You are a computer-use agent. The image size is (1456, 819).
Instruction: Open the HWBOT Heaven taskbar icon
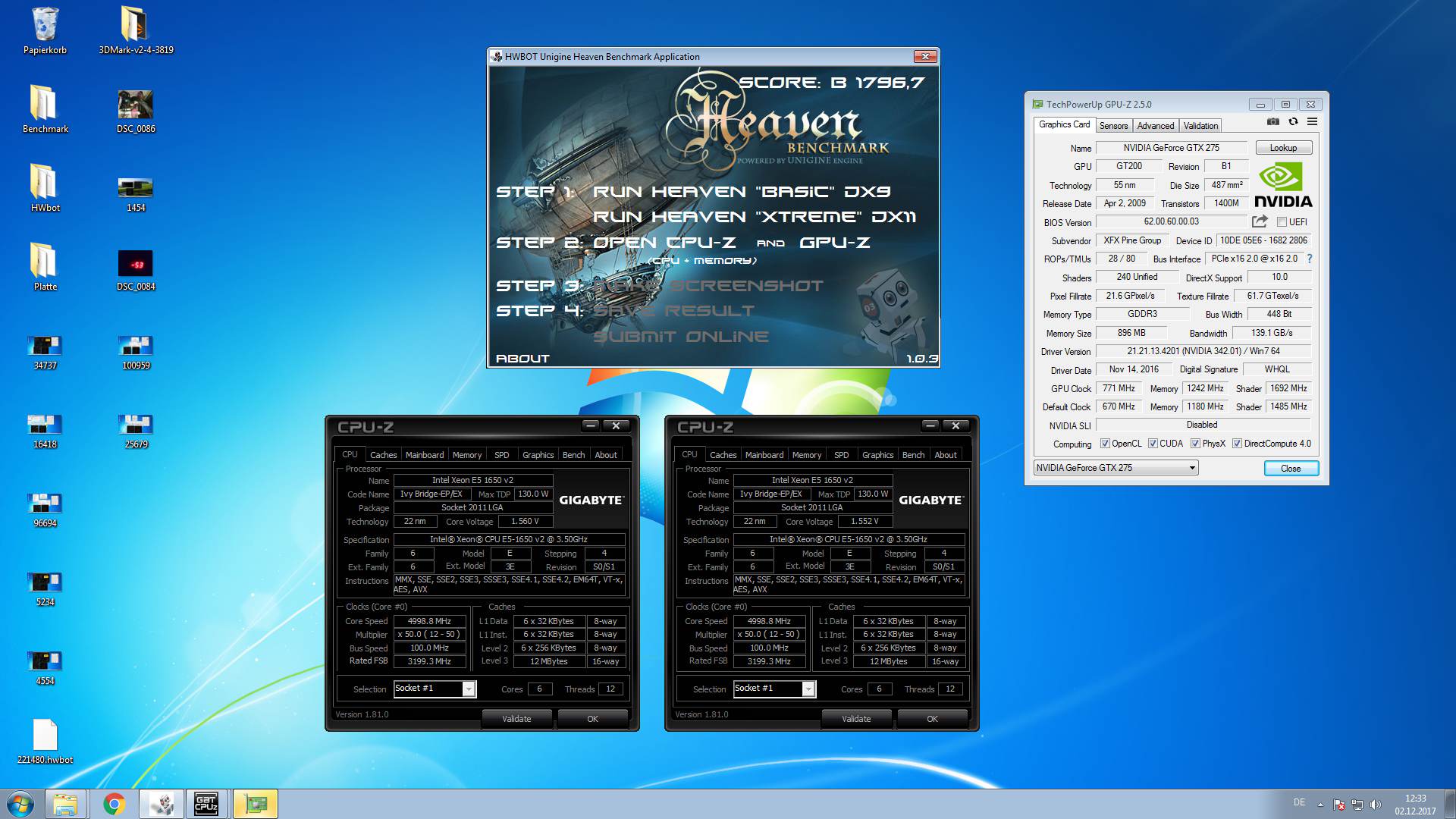click(162, 804)
